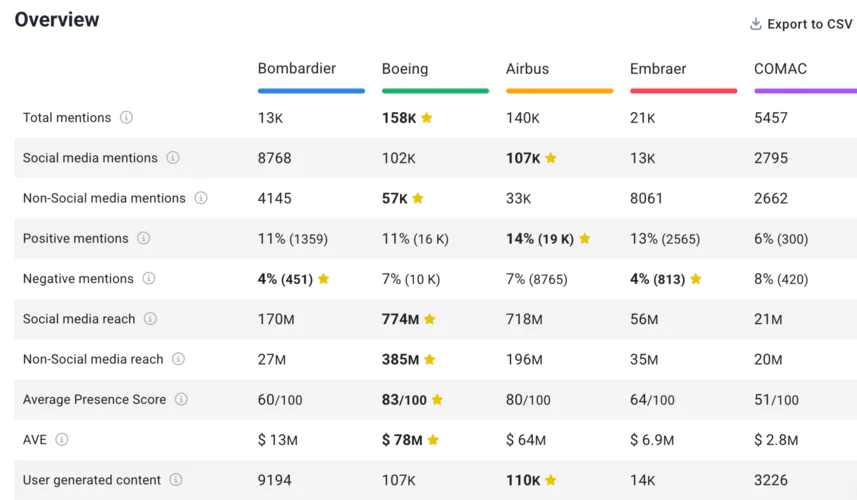Click Embraer non-social mentions value 8061
857x500 pixels.
pyautogui.click(x=646, y=198)
